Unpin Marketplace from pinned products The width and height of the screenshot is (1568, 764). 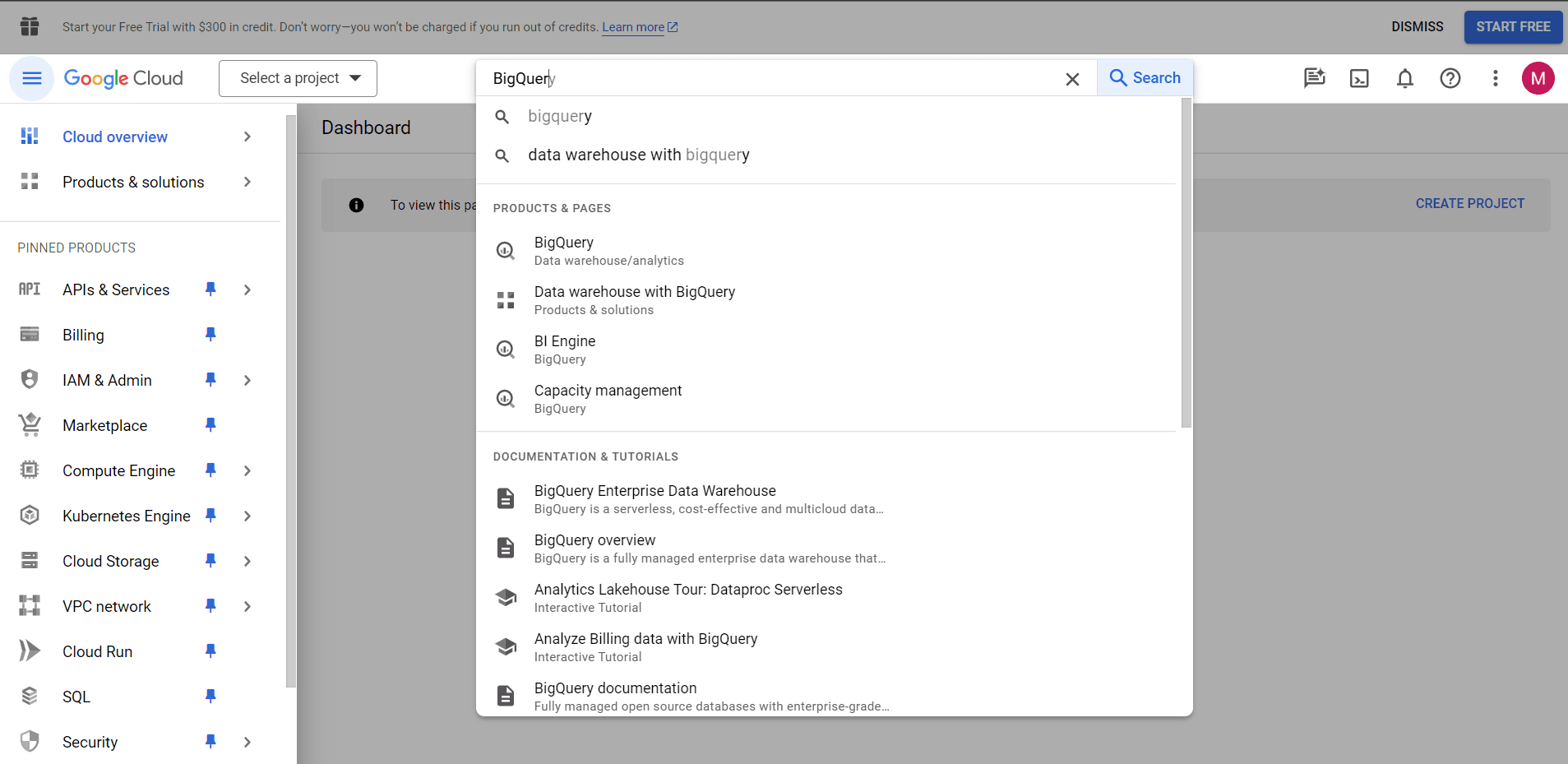coord(210,425)
